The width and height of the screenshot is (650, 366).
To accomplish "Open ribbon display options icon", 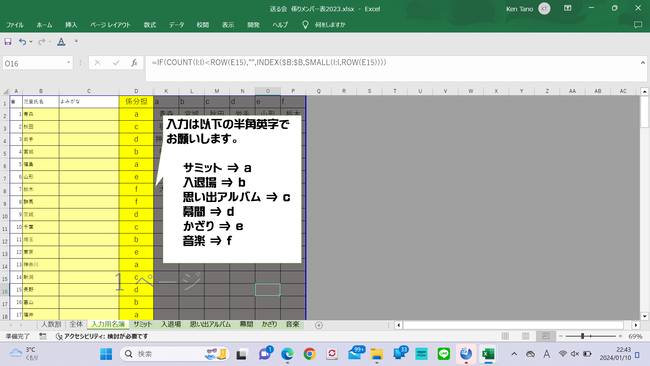I will (x=568, y=8).
